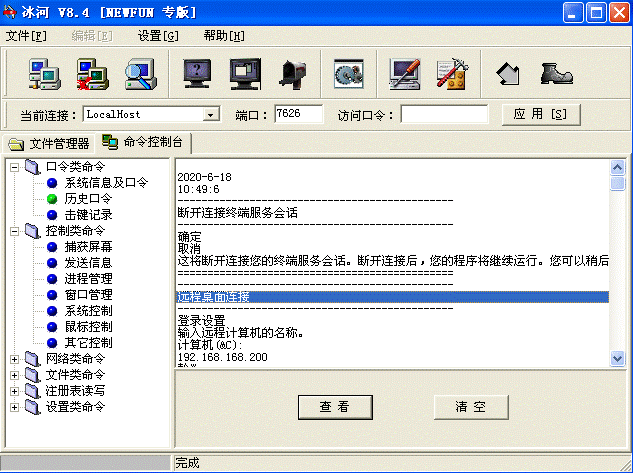The height and width of the screenshot is (473, 633).
Task: Click the 应用[S] button
Action: pyautogui.click(x=541, y=115)
